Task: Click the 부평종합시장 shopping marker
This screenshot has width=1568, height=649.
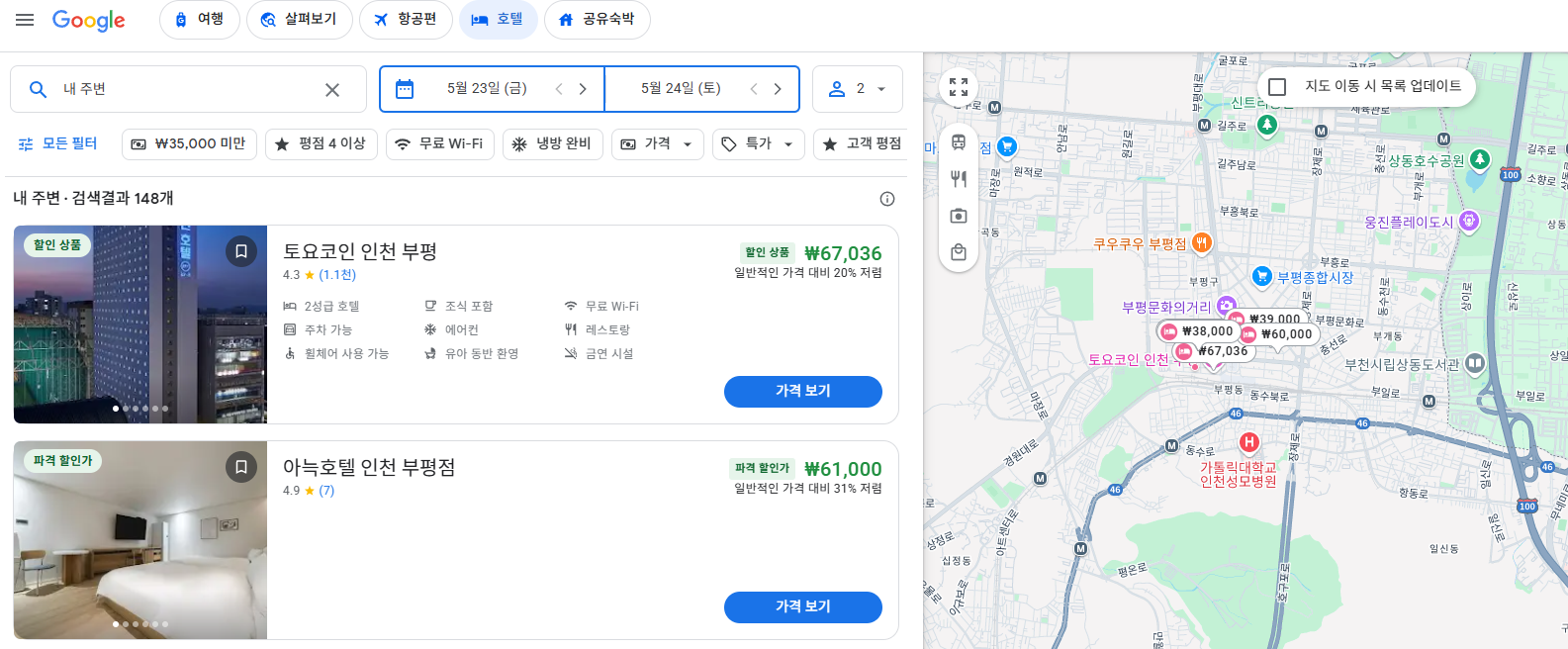Action: (1261, 276)
